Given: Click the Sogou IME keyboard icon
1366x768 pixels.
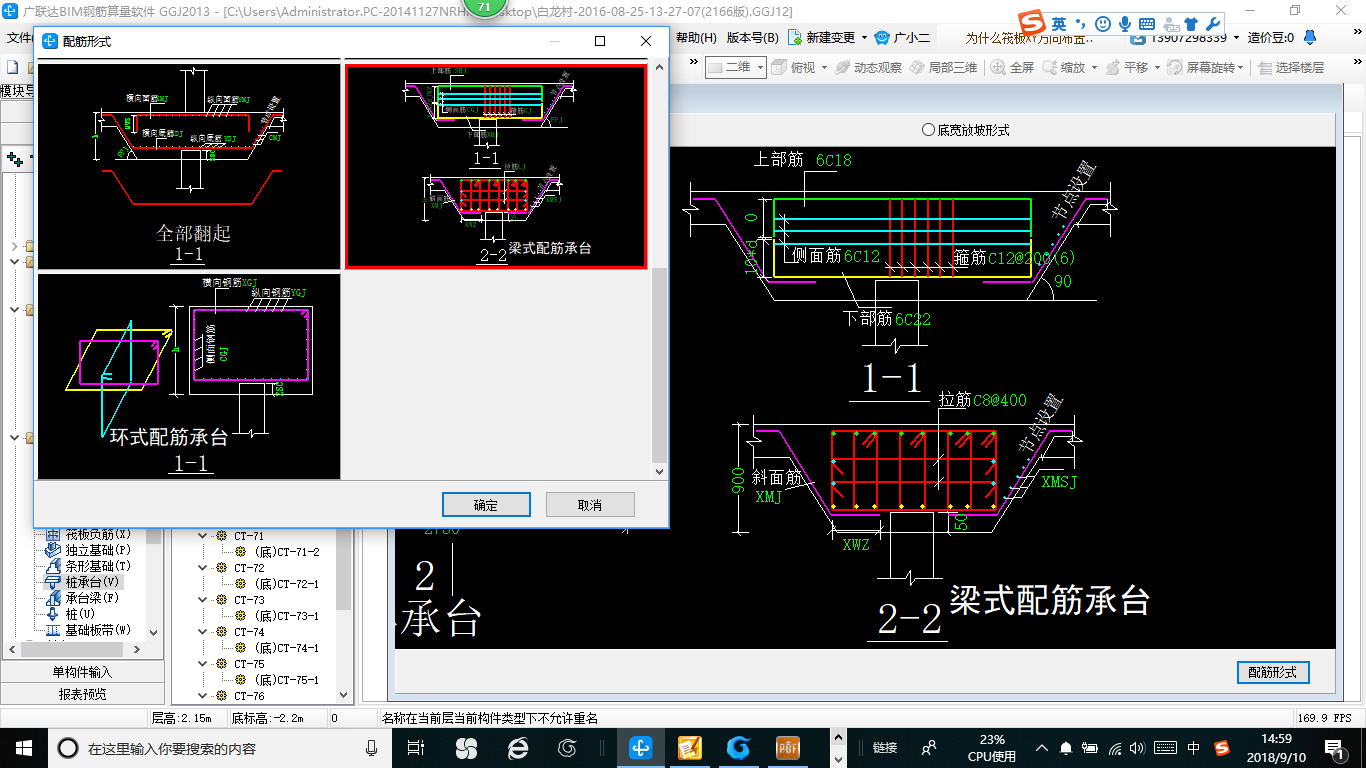Looking at the screenshot, I should pos(1147,23).
